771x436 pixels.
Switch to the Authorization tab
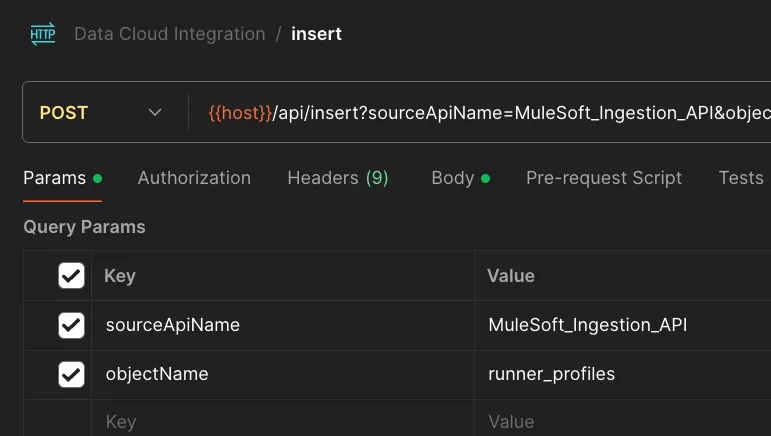194,178
